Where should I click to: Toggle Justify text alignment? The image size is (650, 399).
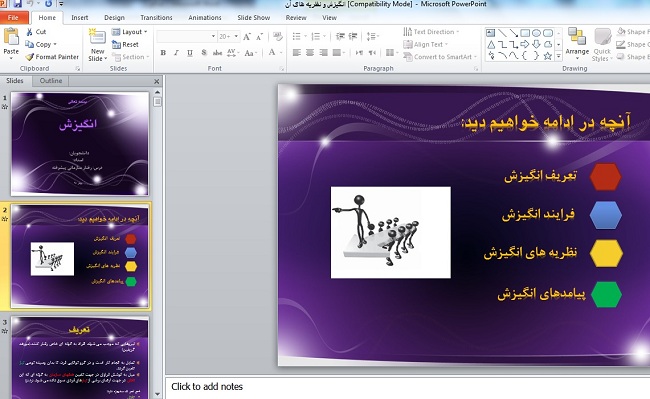coord(337,53)
